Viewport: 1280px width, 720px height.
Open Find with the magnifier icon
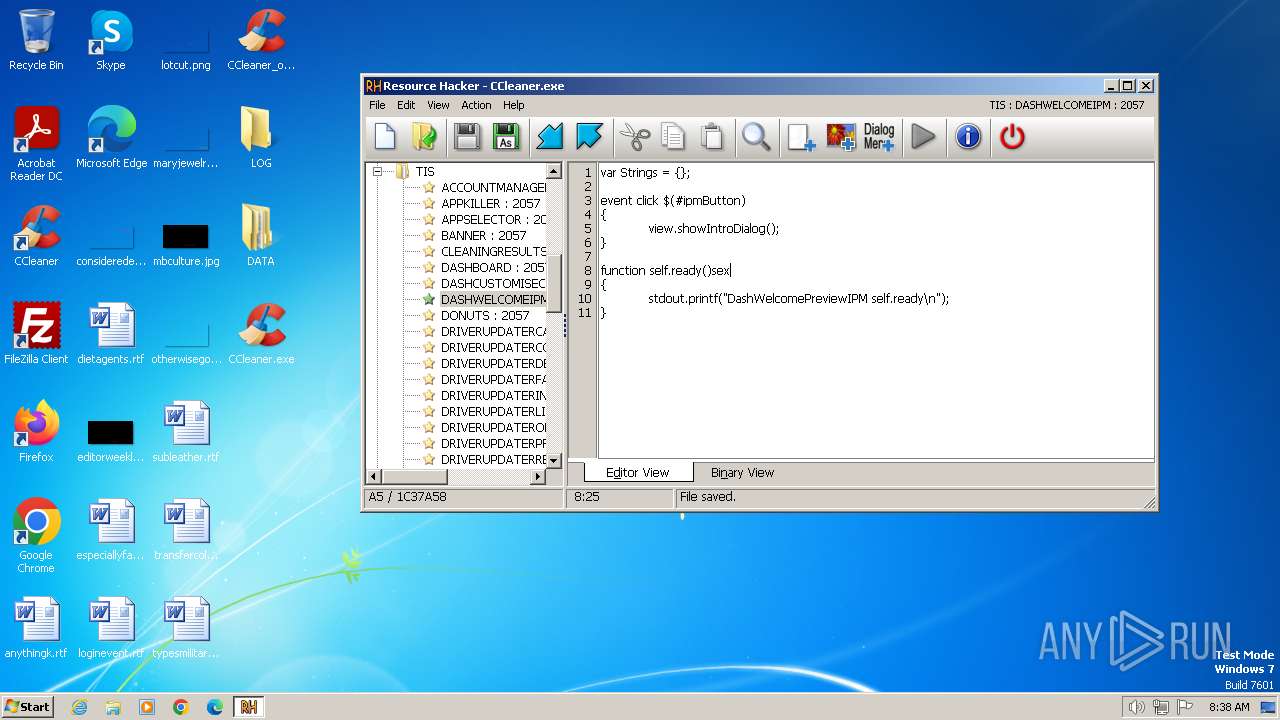click(756, 137)
